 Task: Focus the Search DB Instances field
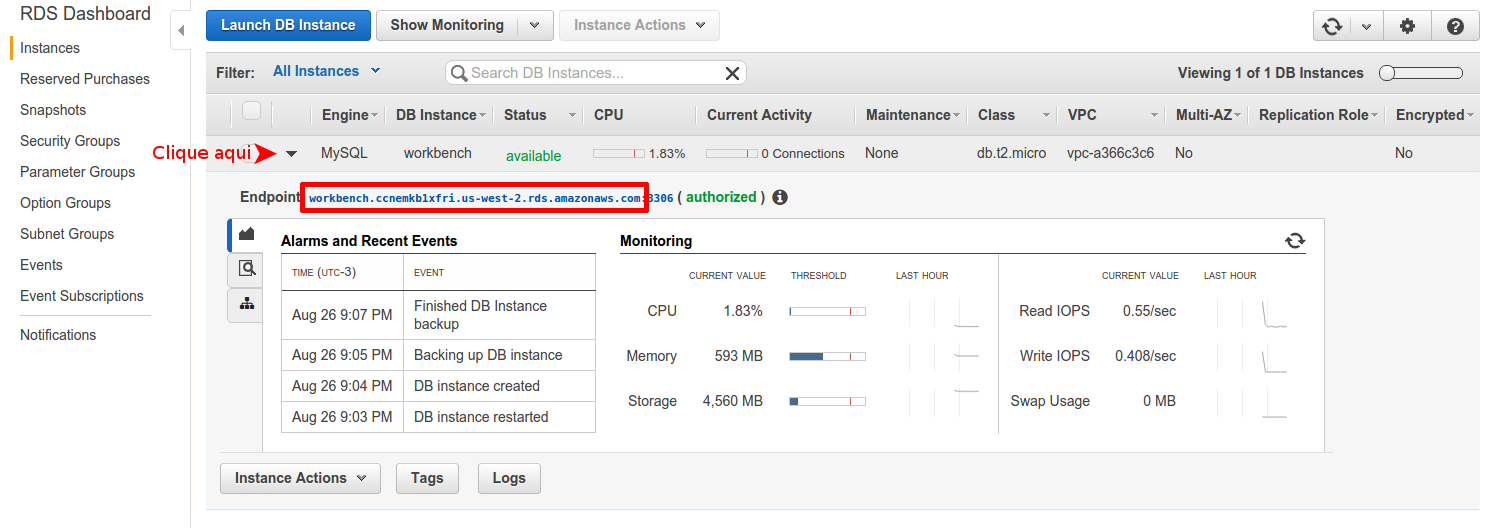pyautogui.click(x=595, y=73)
